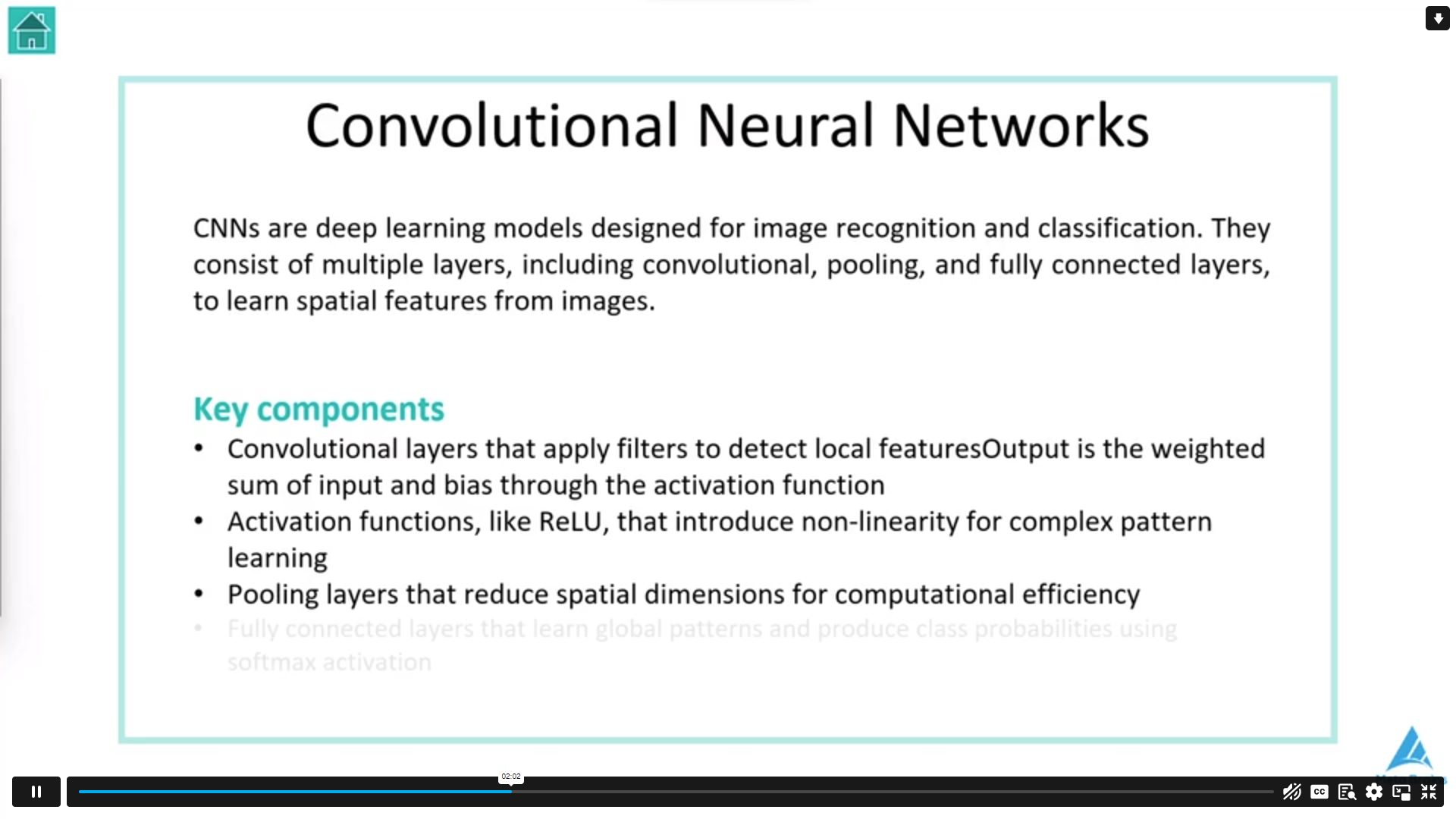Viewport: 1456px width, 819px height.
Task: Click the picture-in-picture icon
Action: (x=1401, y=792)
